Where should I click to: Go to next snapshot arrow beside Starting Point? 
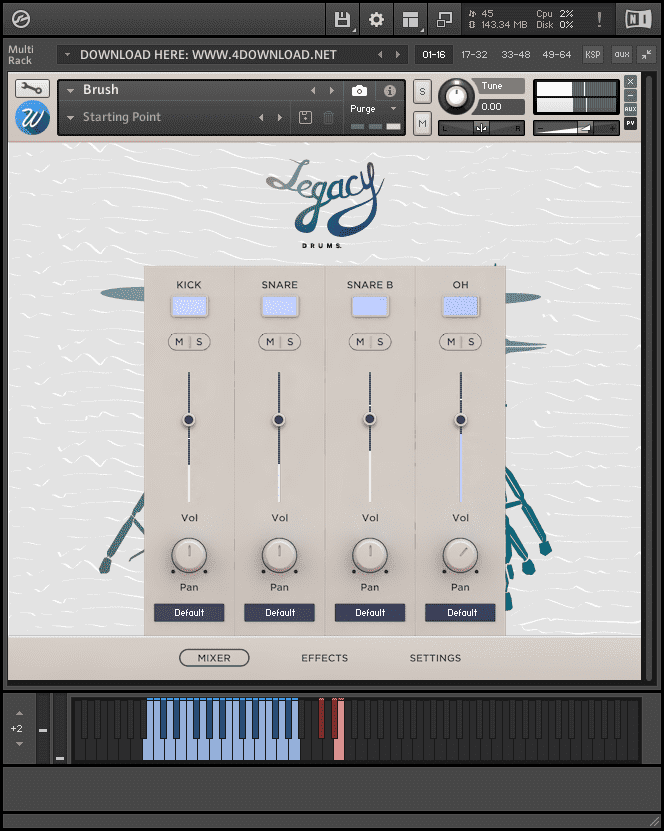tap(280, 117)
